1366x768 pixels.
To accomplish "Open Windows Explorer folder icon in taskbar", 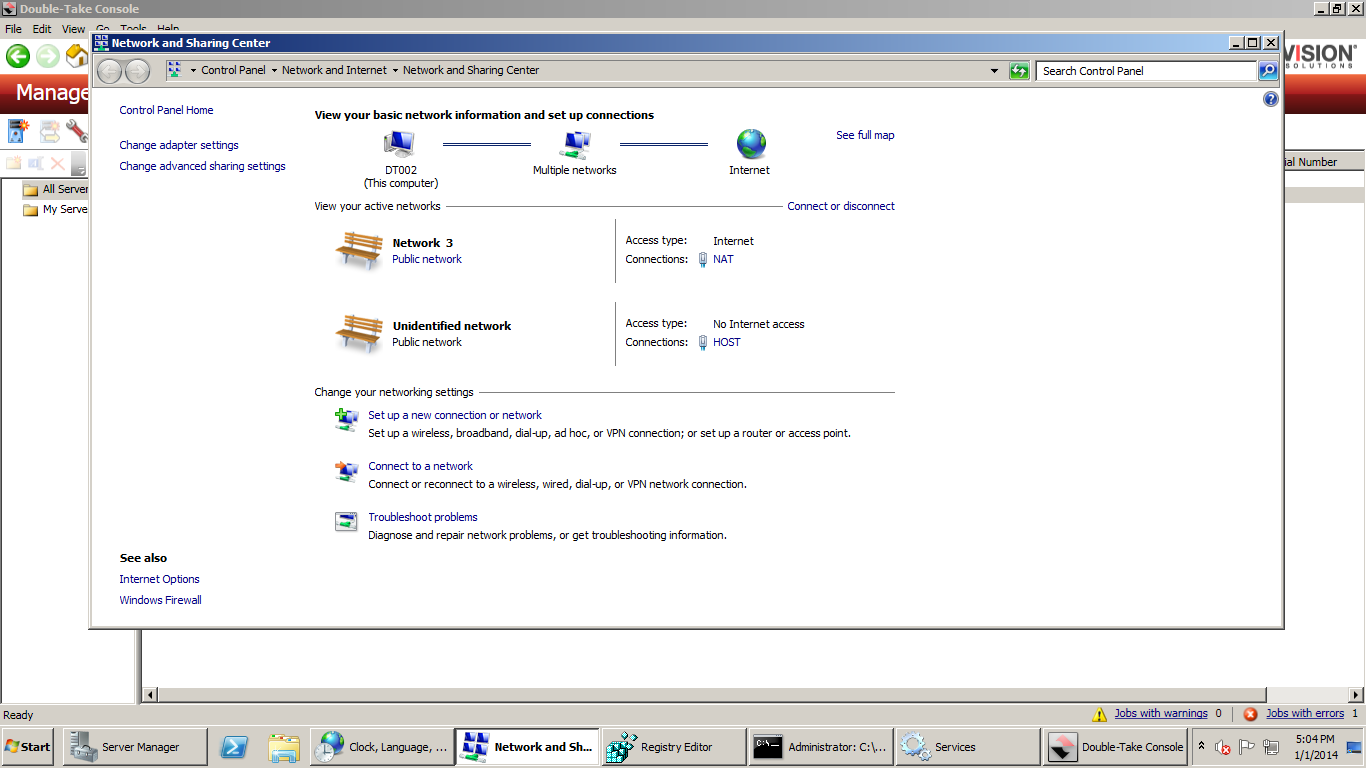I will (284, 747).
